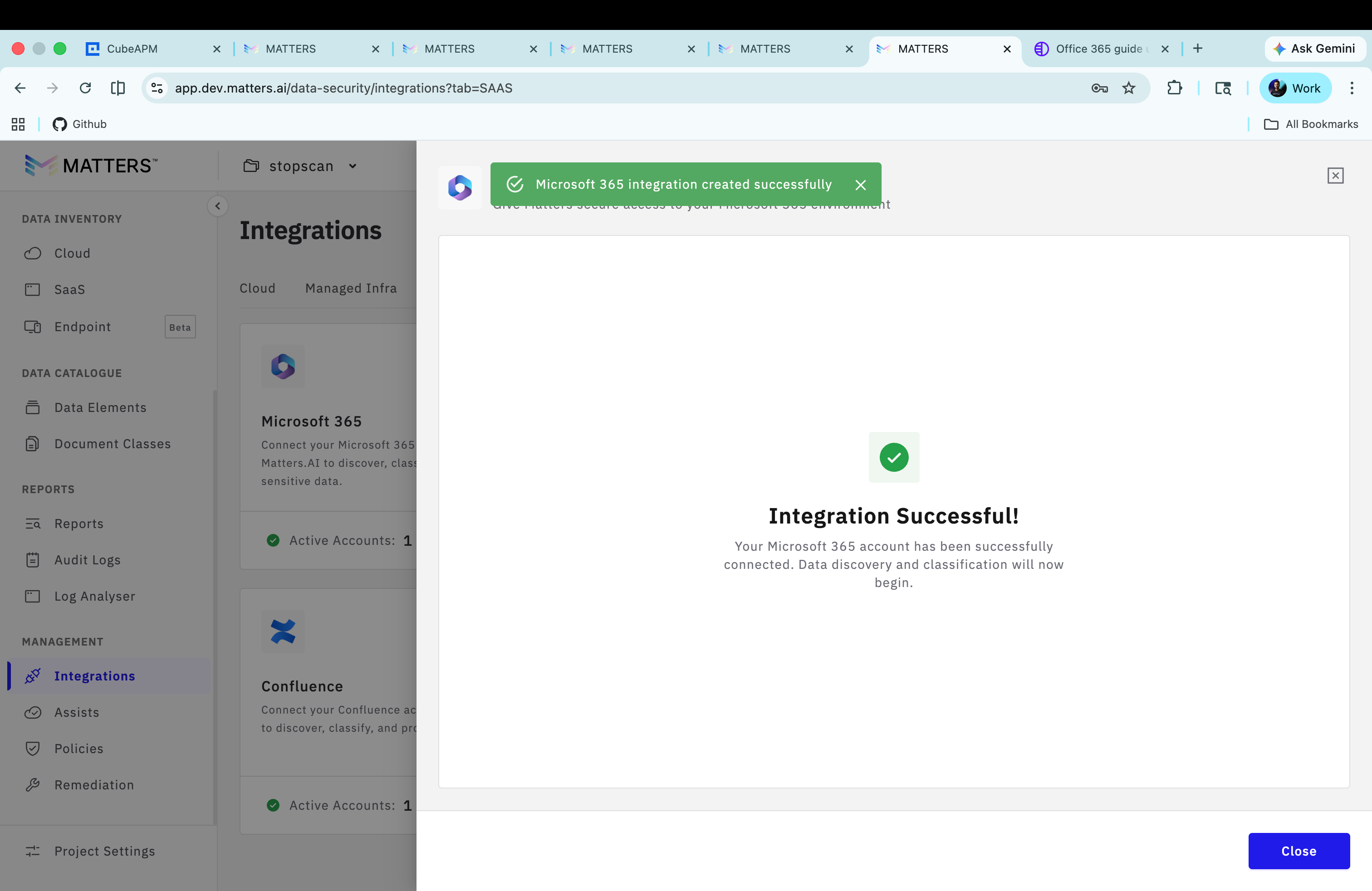Click the Data Elements stack icon
The width and height of the screenshot is (1372, 891).
pyautogui.click(x=33, y=407)
